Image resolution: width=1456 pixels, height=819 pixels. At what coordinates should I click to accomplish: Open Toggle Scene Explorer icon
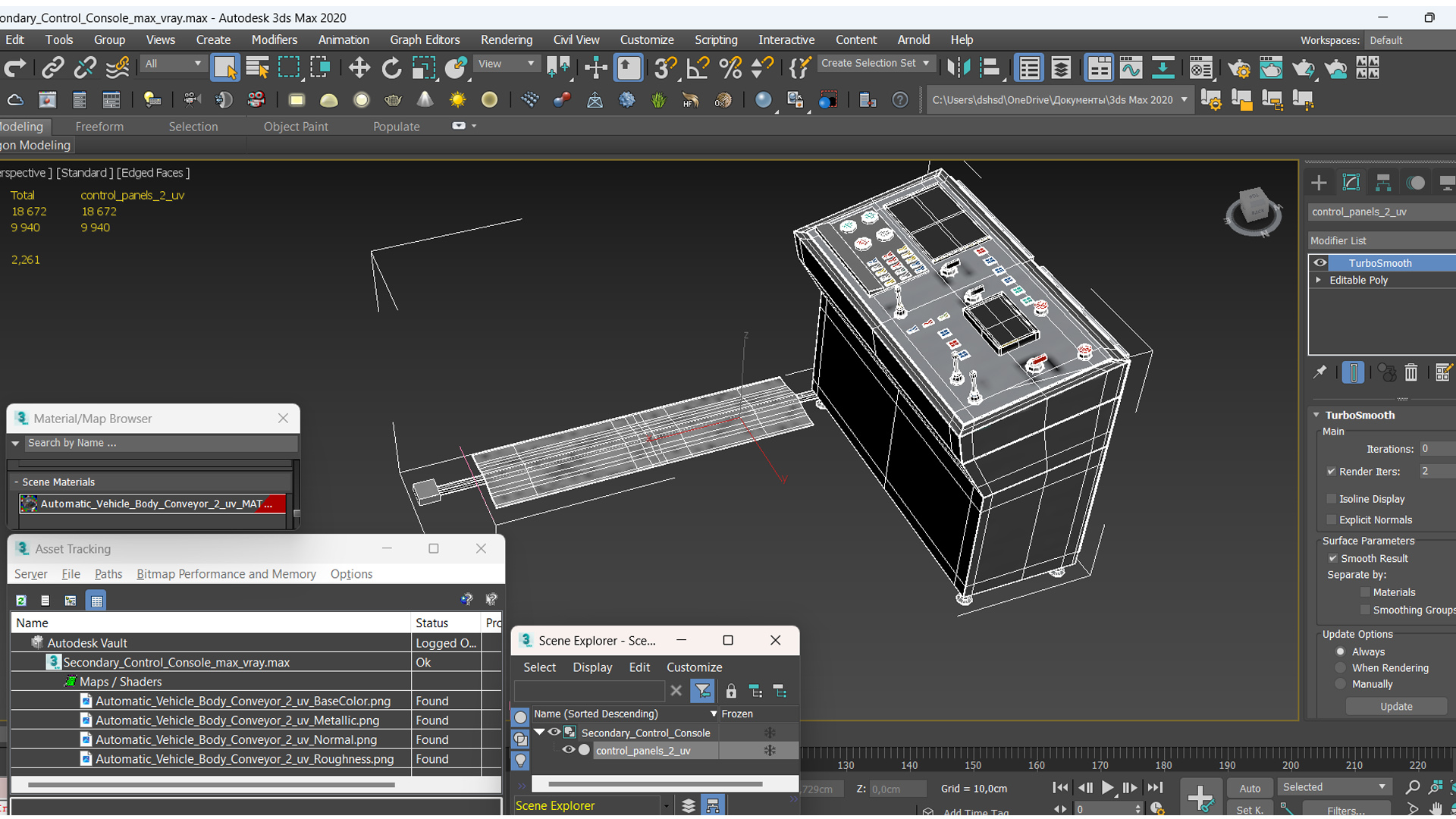(x=1029, y=68)
